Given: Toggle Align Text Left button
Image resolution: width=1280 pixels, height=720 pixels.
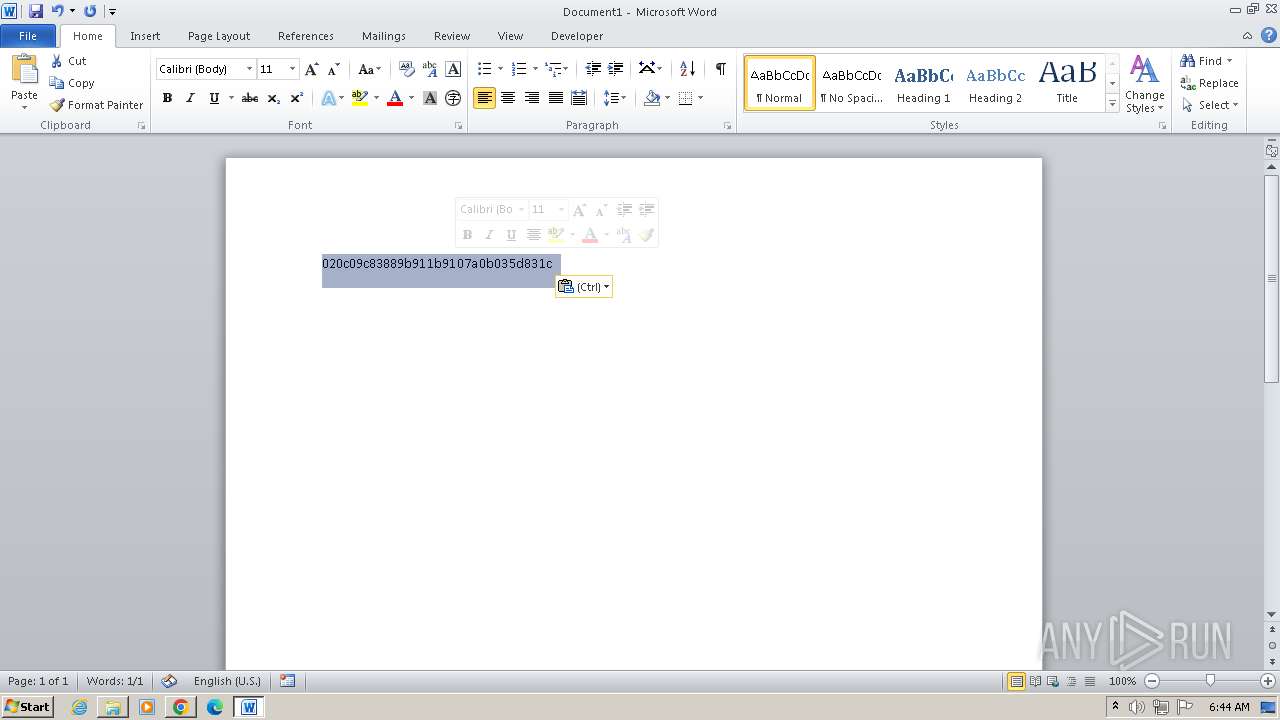Looking at the screenshot, I should pyautogui.click(x=485, y=98).
